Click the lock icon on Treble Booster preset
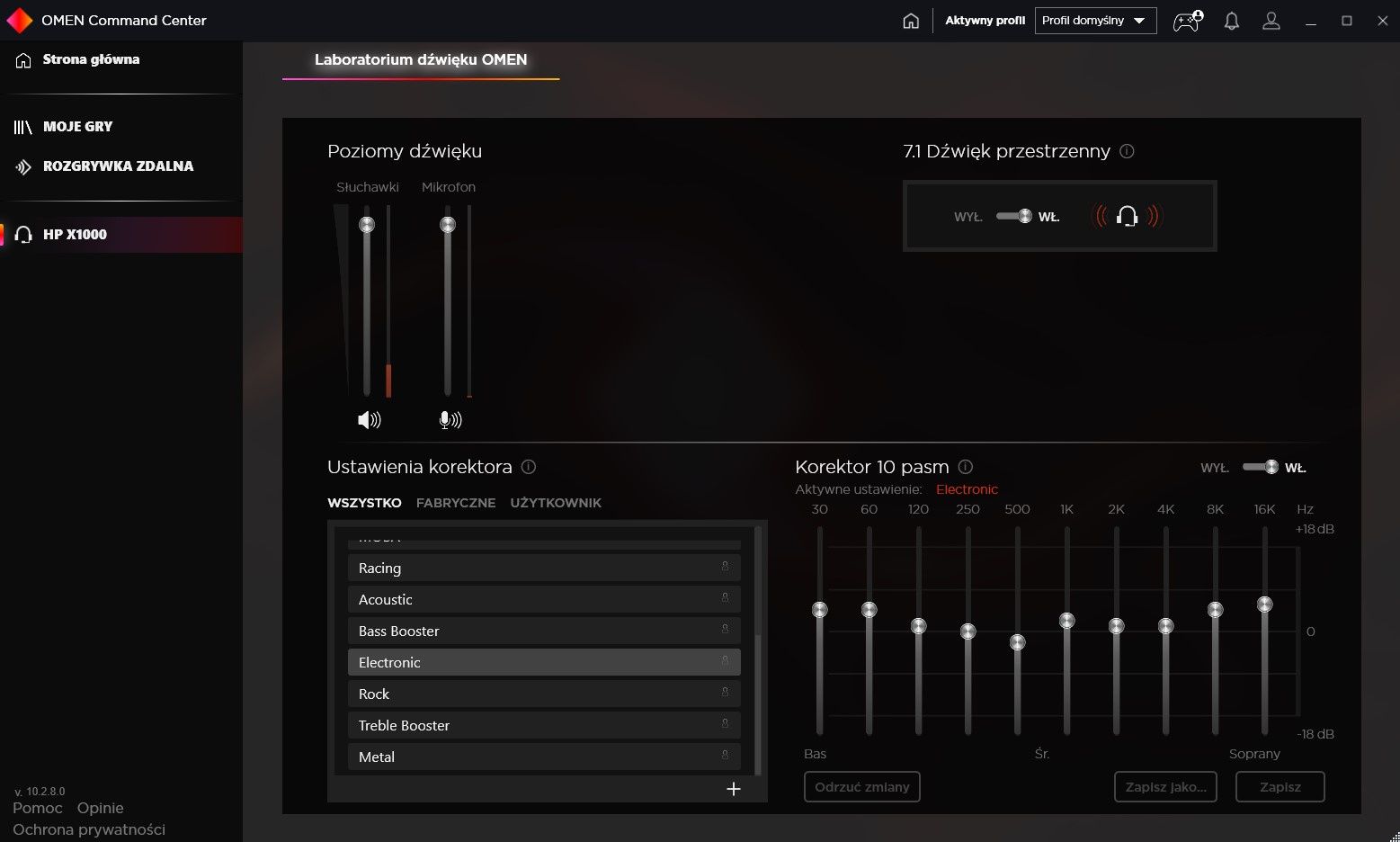This screenshot has height=842, width=1400. (x=725, y=724)
